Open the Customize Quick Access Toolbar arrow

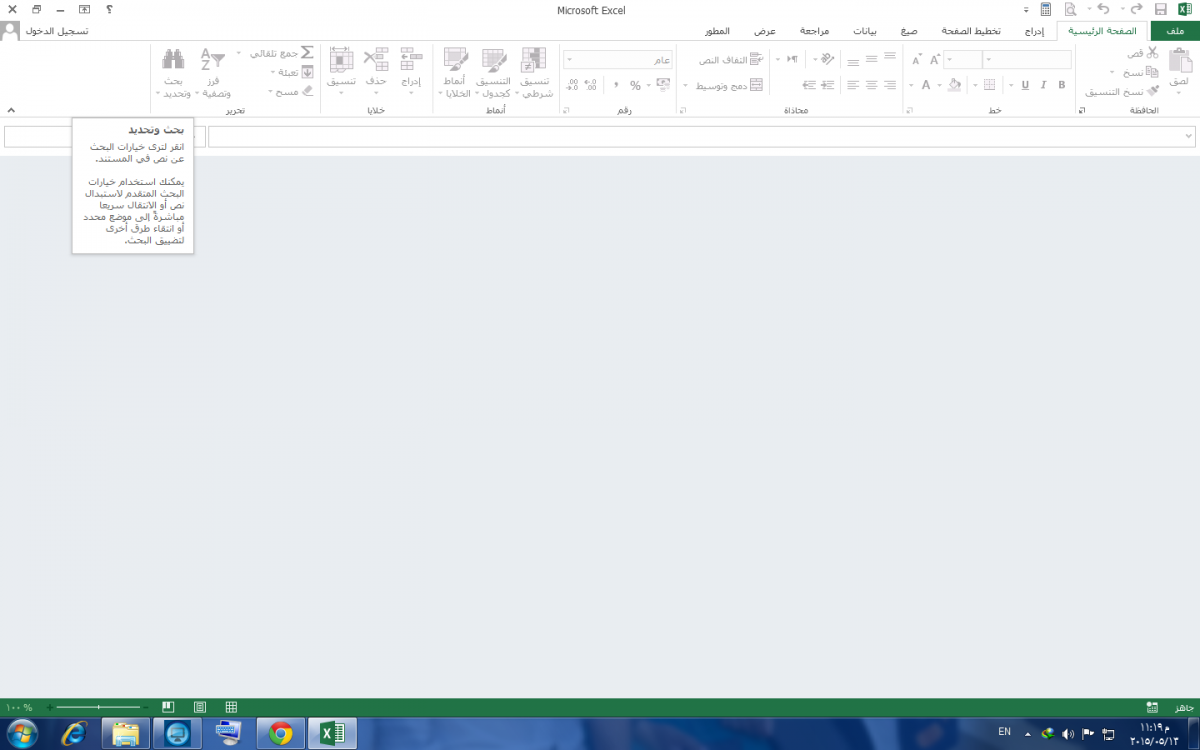[x=1026, y=9]
